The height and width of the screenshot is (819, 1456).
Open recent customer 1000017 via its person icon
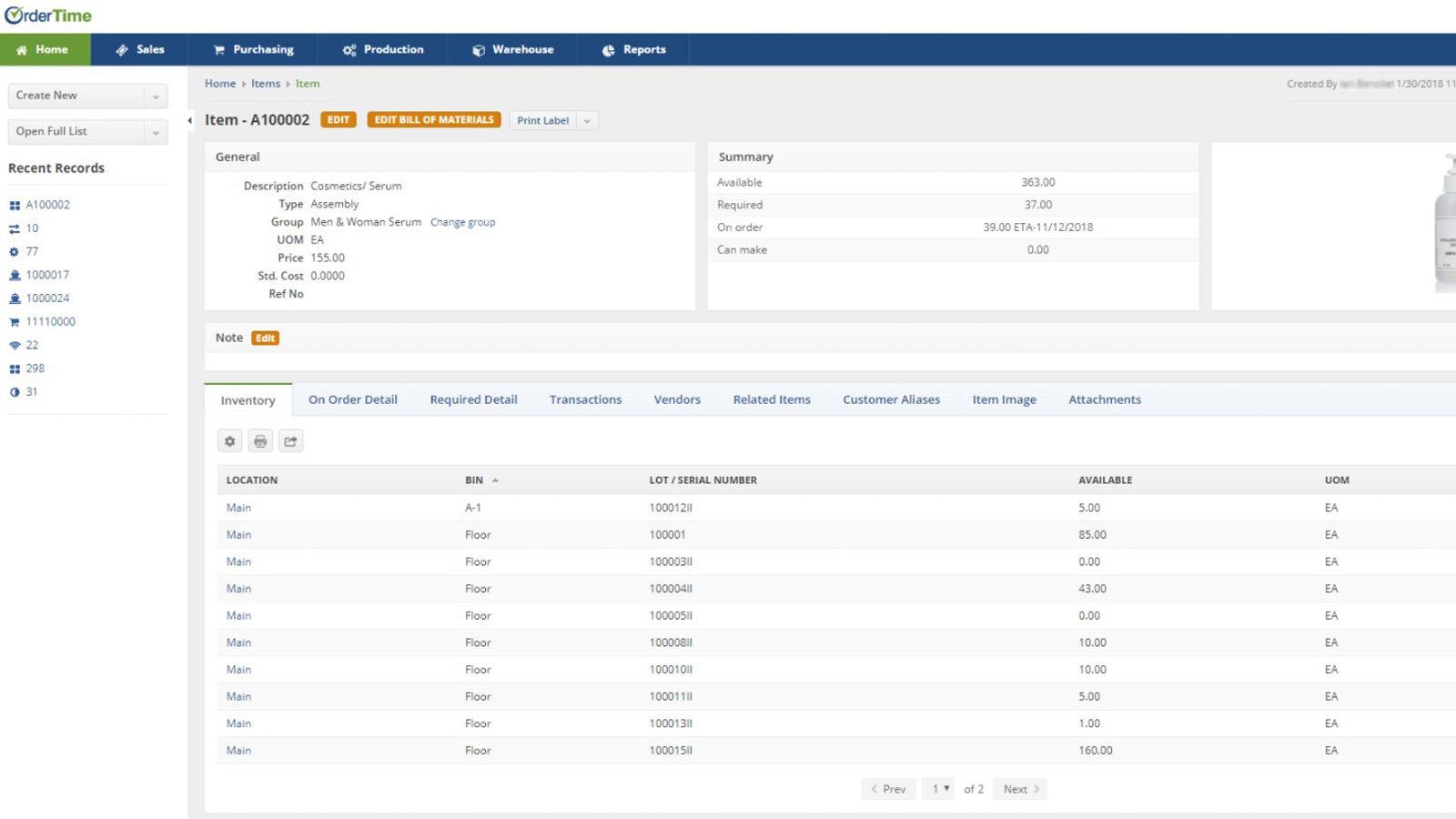click(14, 274)
